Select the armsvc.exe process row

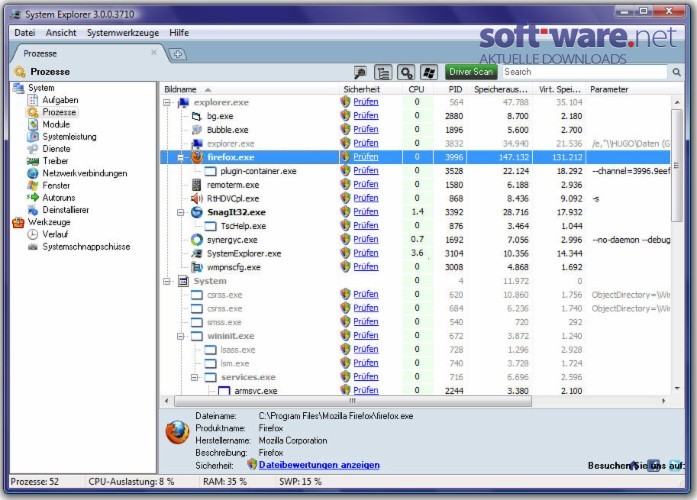point(415,391)
